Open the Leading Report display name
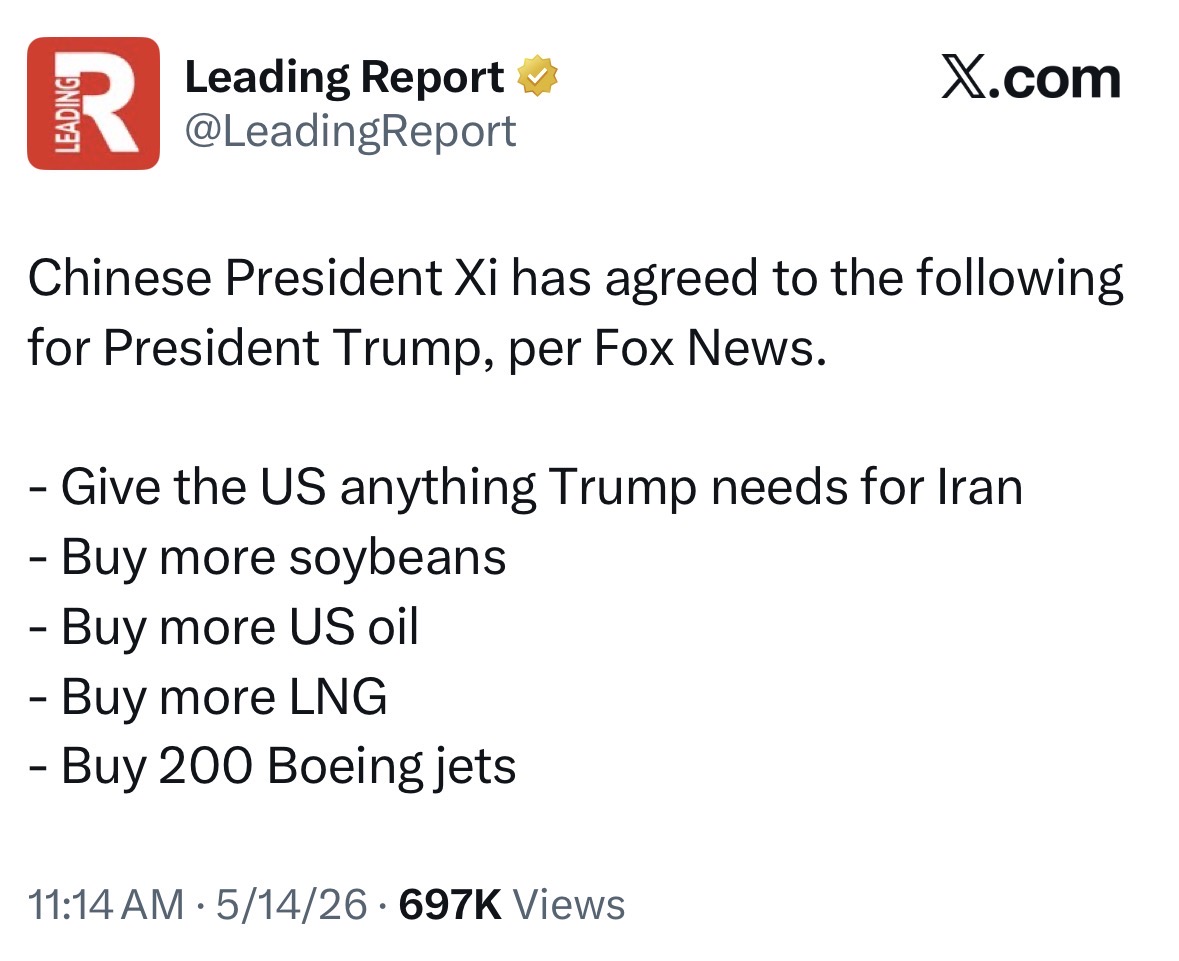The image size is (1179, 961). tap(344, 76)
